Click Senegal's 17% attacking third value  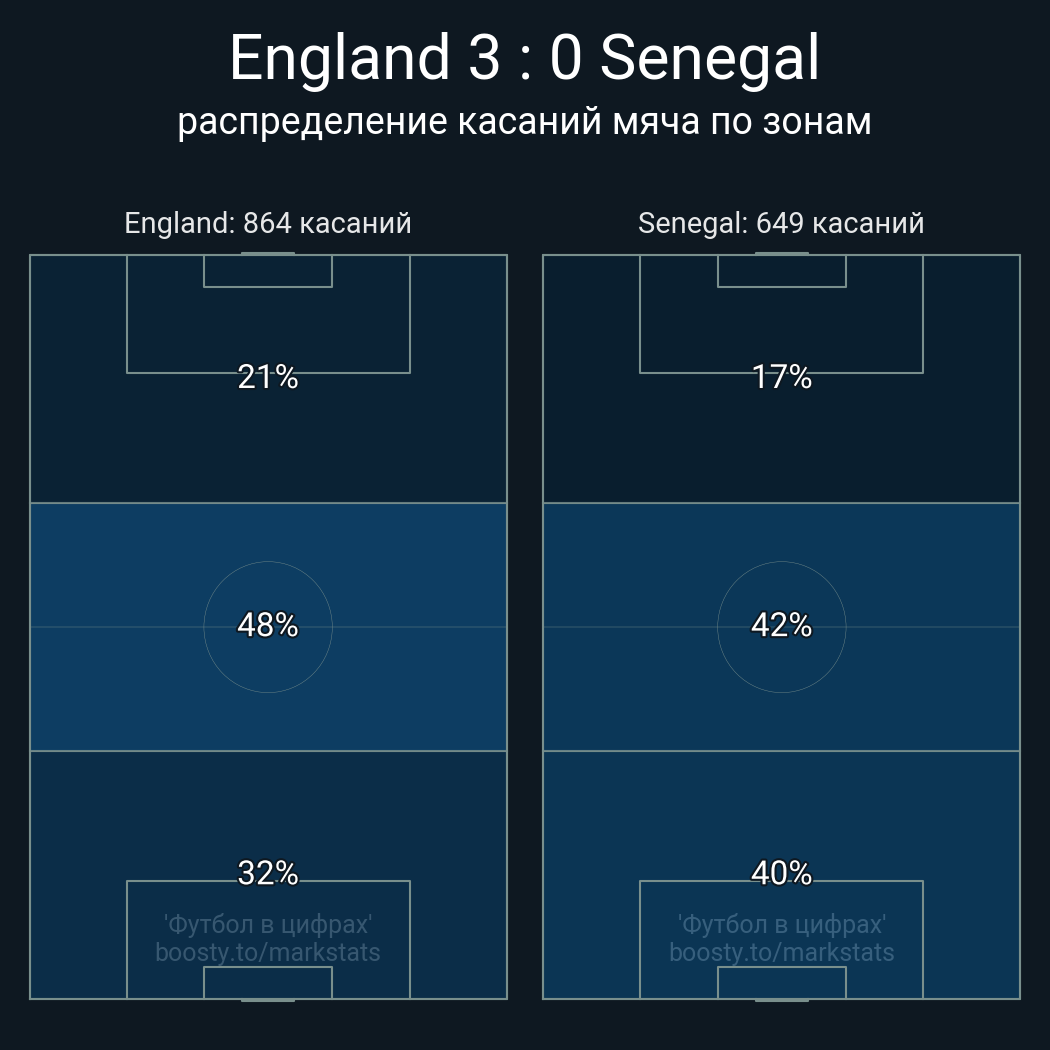pyautogui.click(x=781, y=377)
